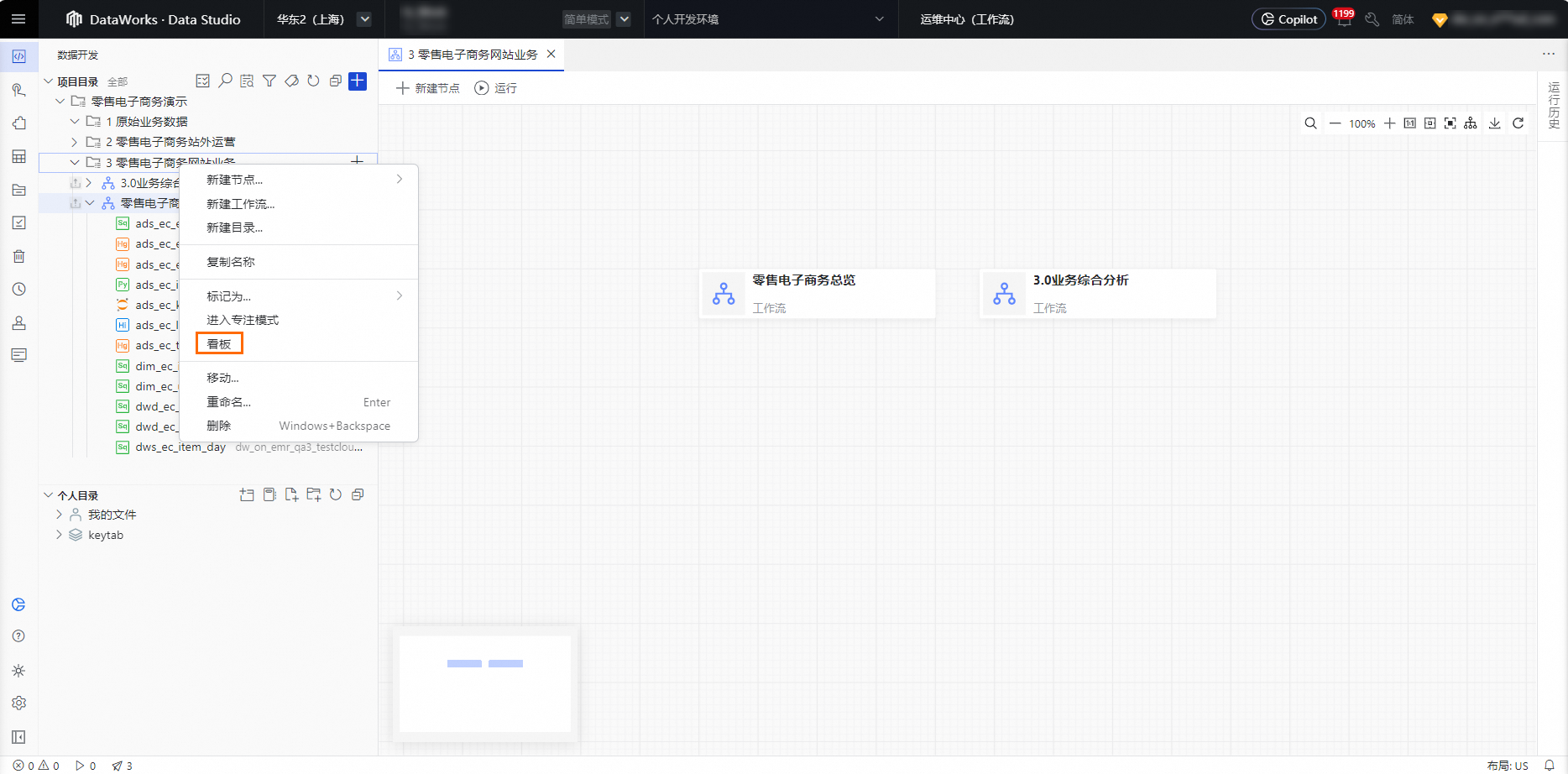Choose 看板 from context menu

pos(299,344)
